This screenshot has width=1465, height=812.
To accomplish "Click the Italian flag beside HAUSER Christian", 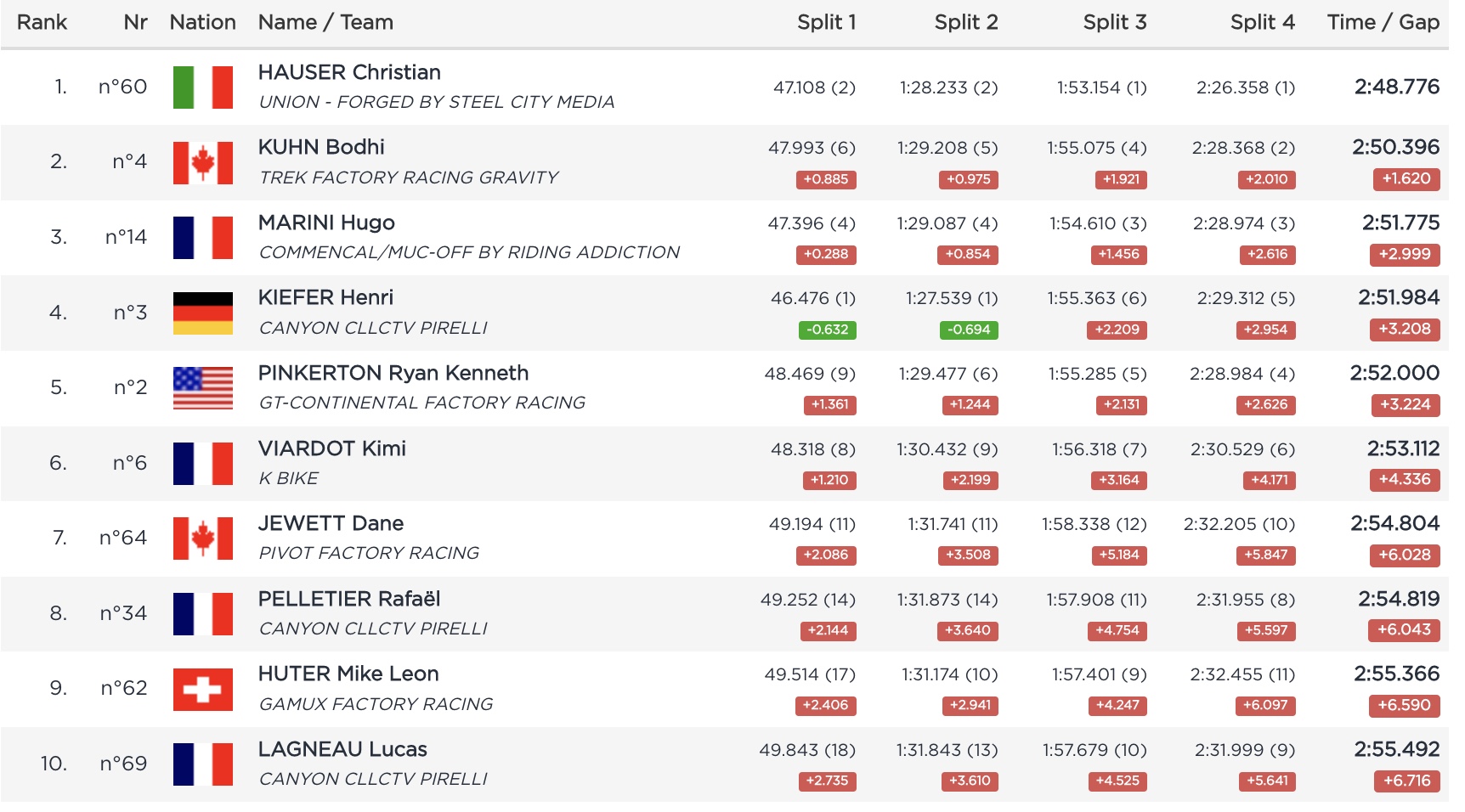I will (x=202, y=87).
